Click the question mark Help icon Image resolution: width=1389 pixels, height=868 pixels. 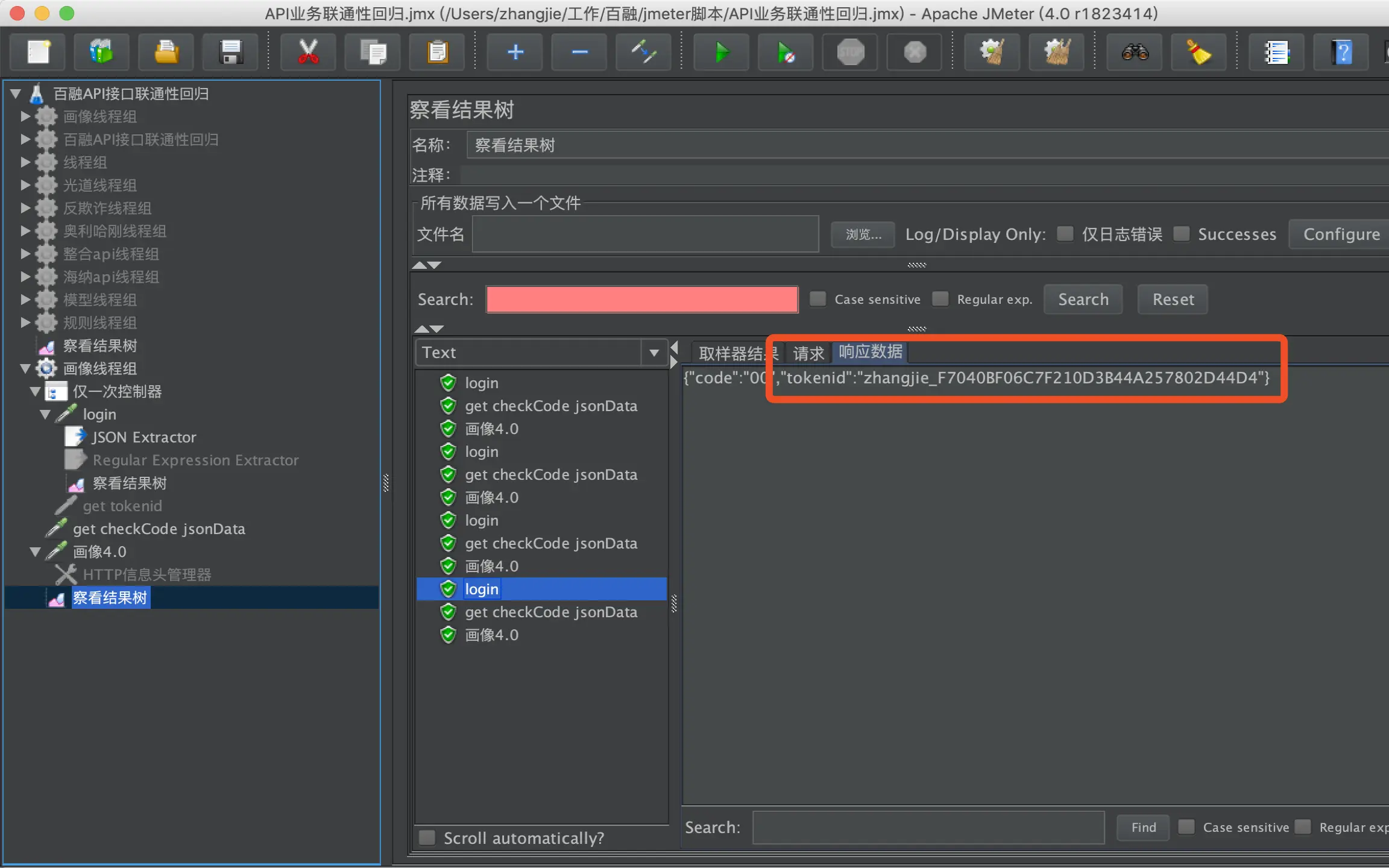pos(1342,52)
